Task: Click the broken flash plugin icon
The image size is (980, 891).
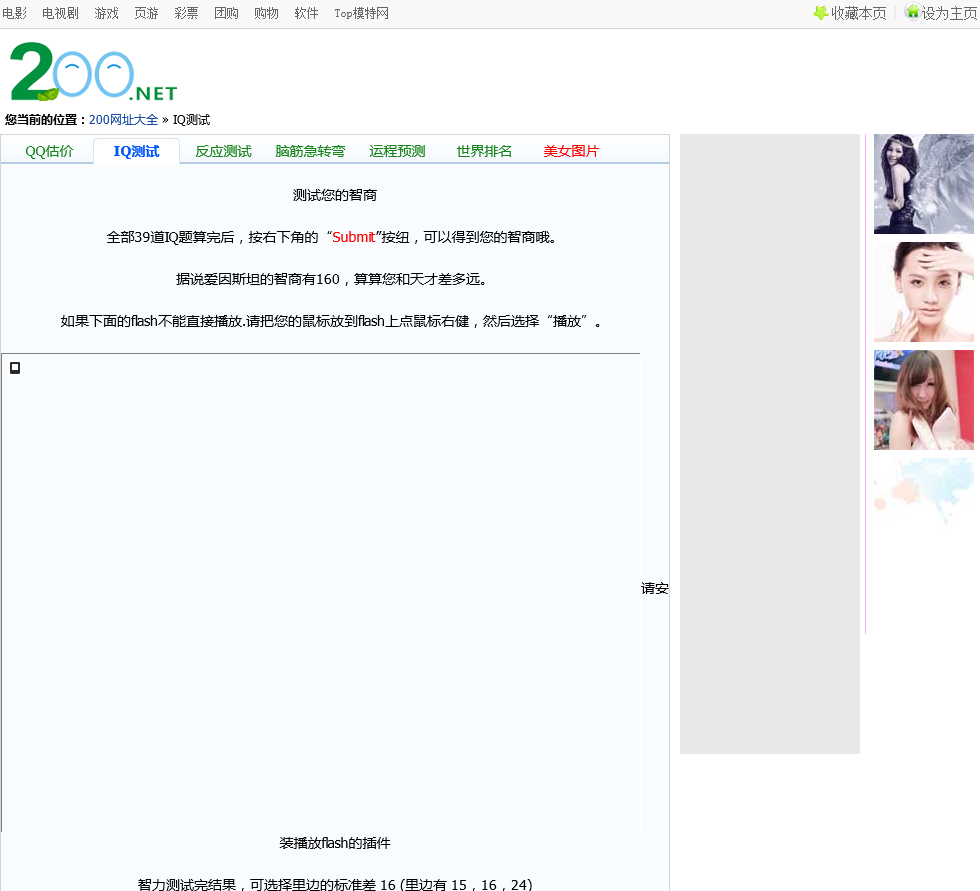Action: pyautogui.click(x=15, y=368)
